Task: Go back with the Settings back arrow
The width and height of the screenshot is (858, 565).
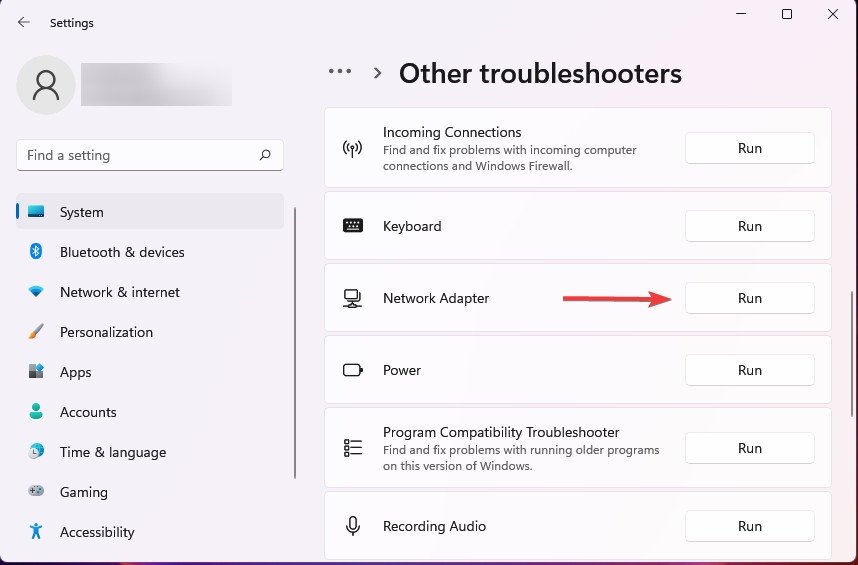Action: [24, 22]
